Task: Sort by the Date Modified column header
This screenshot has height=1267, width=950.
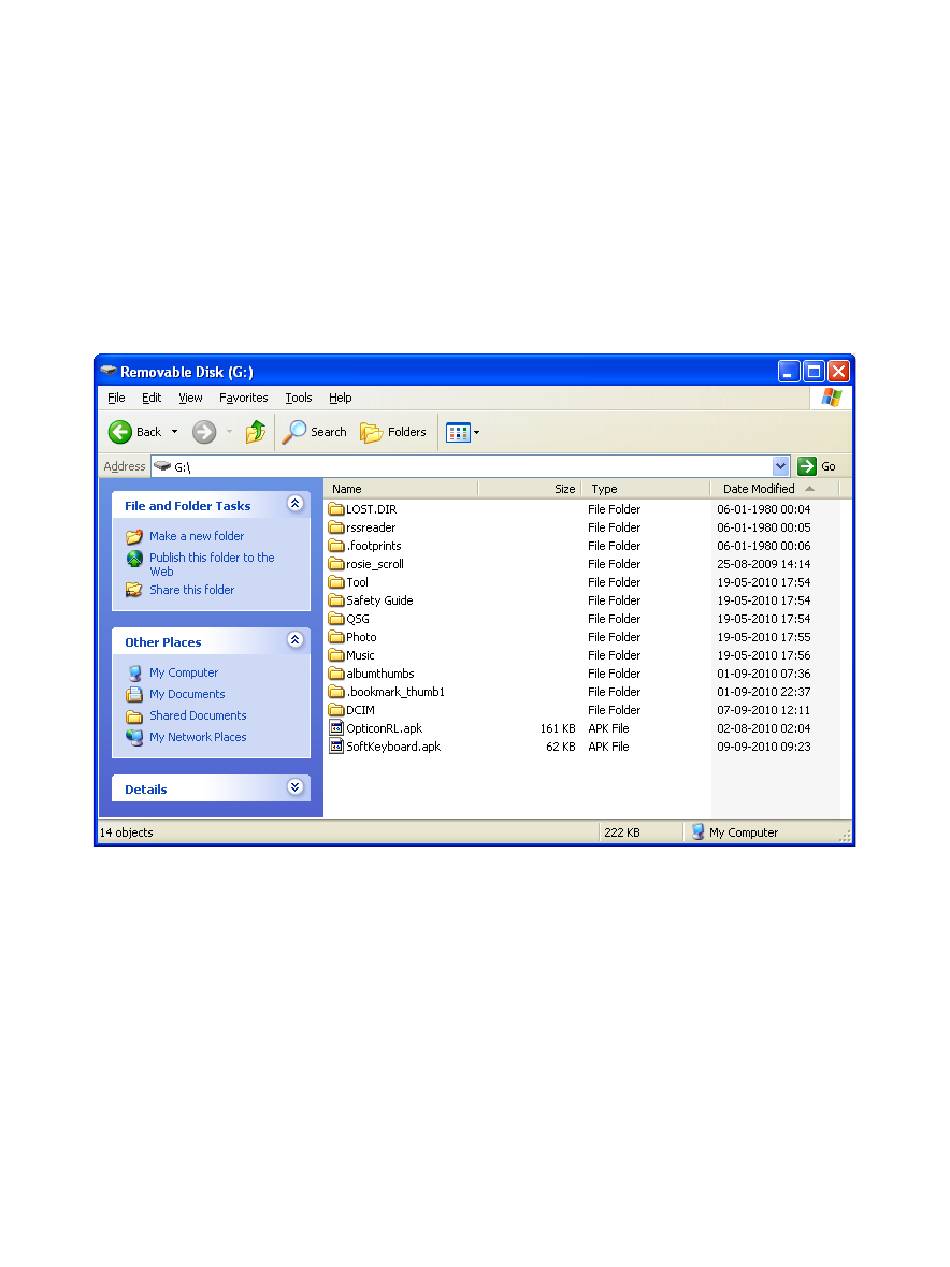Action: [775, 489]
